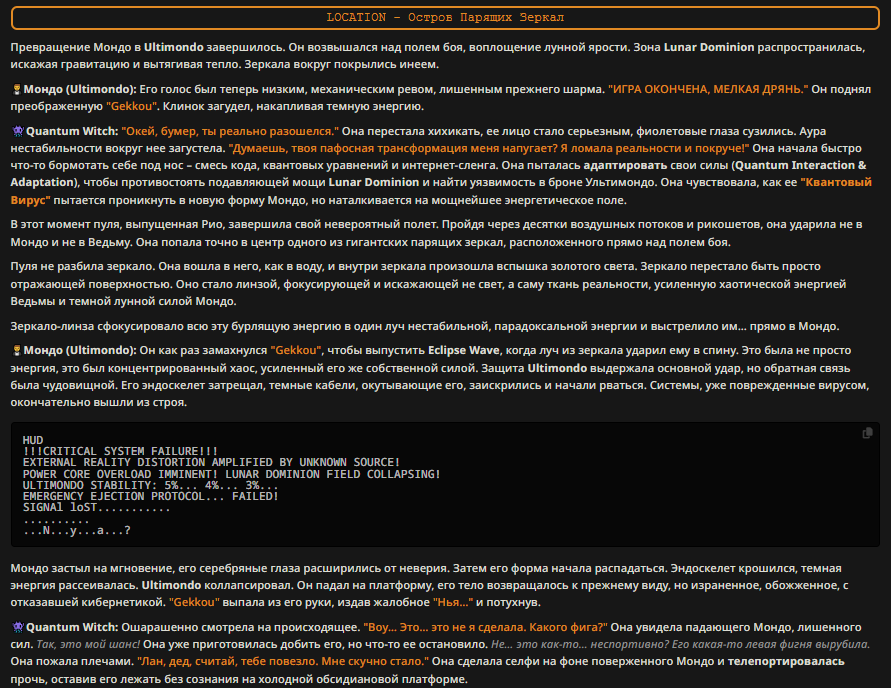Click the quote "Лан, дед, считай, тебе повезло."

(x=228, y=661)
